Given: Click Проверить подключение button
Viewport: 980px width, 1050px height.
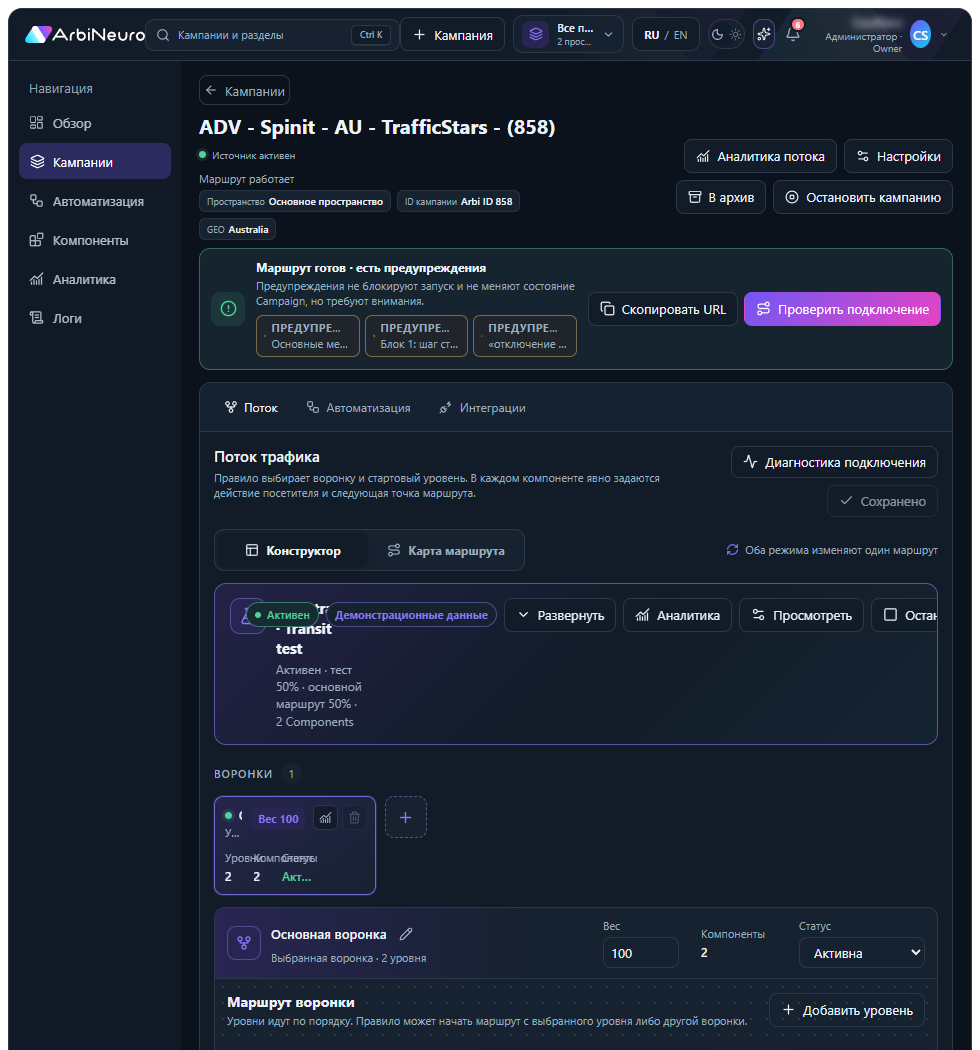Looking at the screenshot, I should [842, 309].
